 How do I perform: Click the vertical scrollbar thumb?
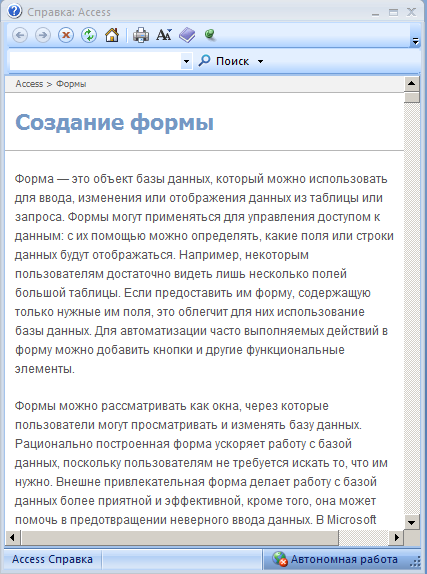412,97
